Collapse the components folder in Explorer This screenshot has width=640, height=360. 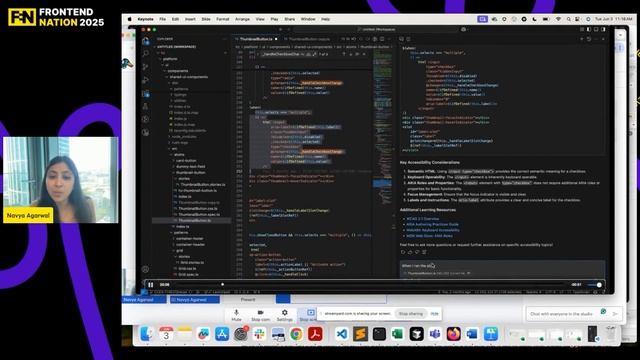[178, 71]
